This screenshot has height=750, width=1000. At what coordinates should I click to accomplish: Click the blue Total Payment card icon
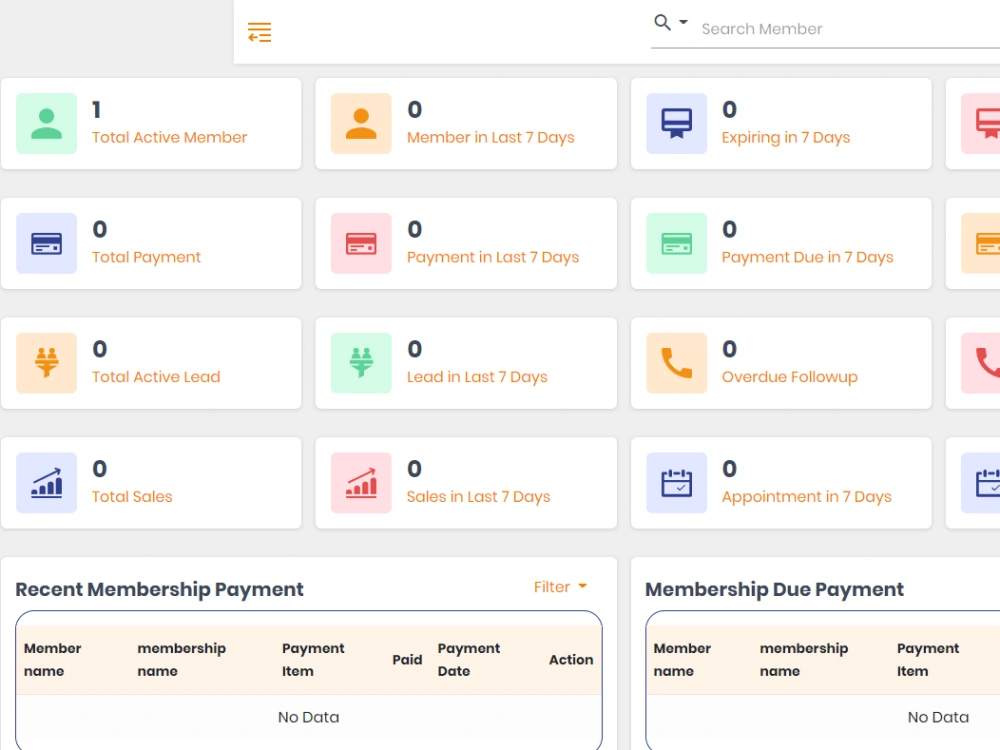click(47, 244)
